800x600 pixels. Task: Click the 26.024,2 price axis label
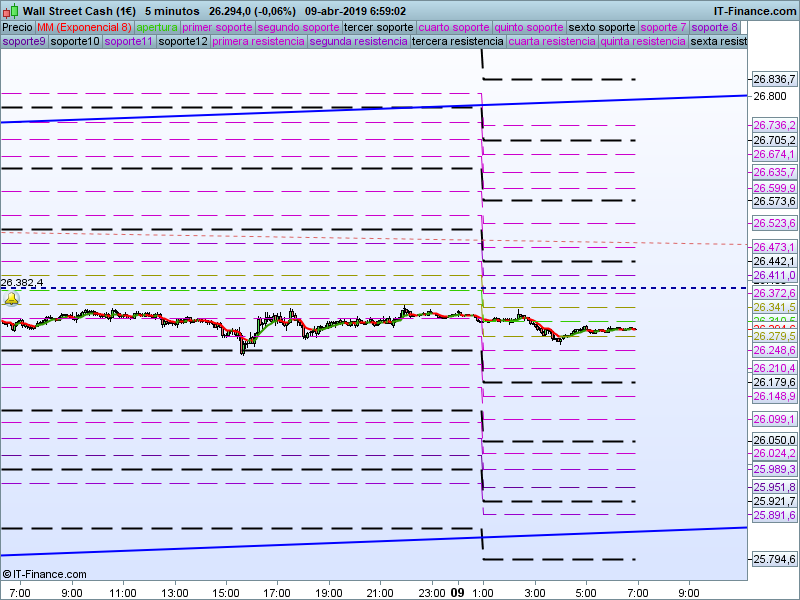click(774, 453)
